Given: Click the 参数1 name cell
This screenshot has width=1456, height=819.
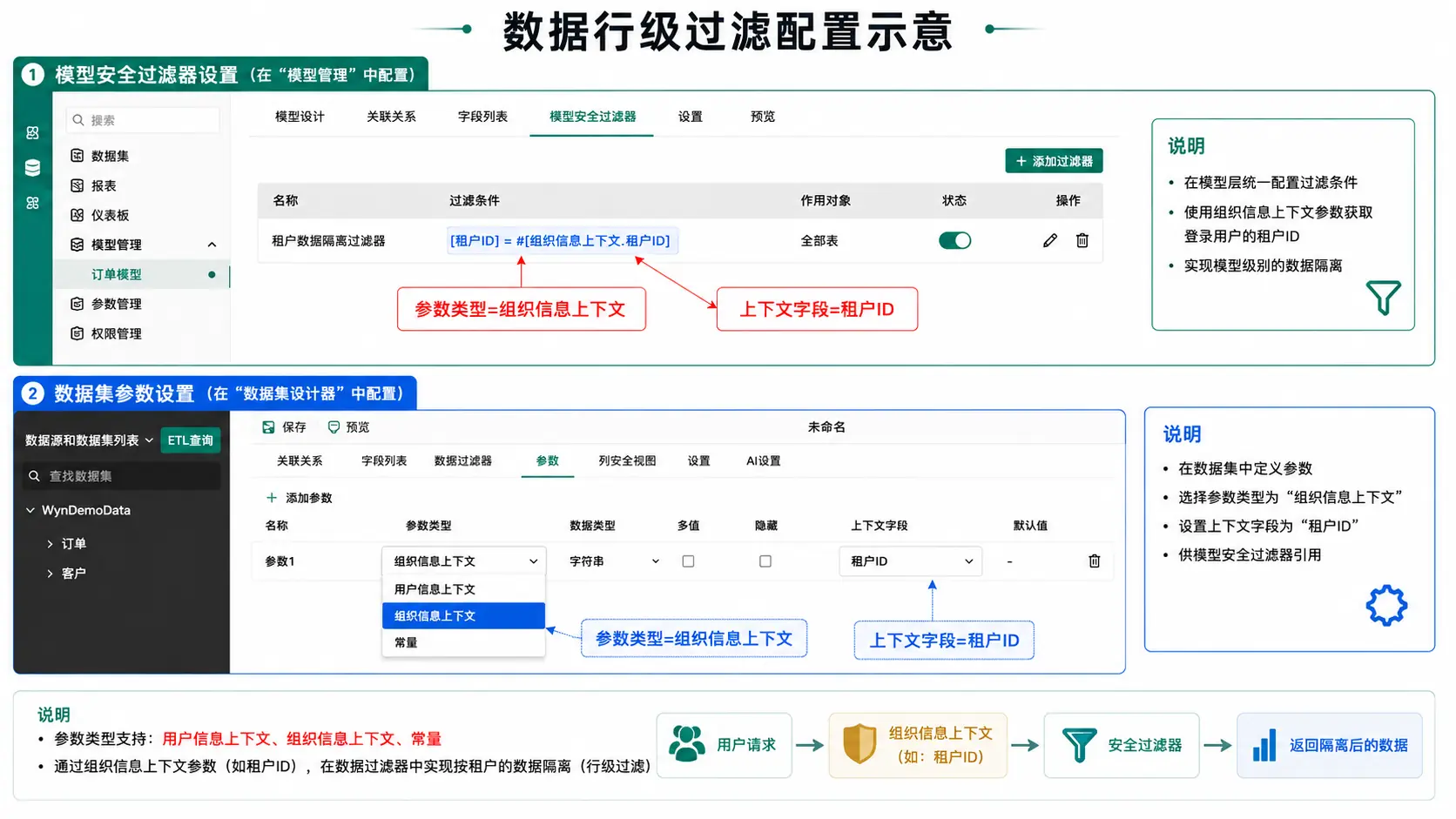Looking at the screenshot, I should click(x=280, y=561).
